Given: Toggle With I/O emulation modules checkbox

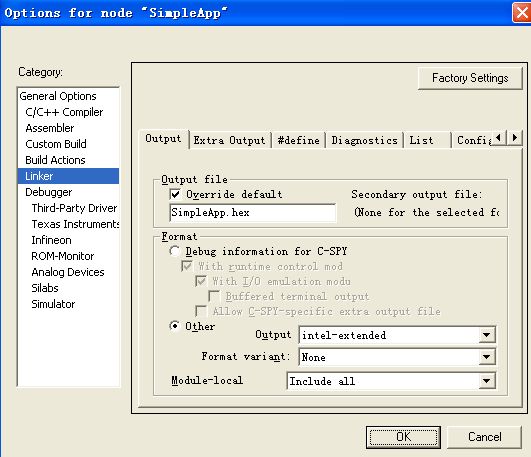Looking at the screenshot, I should tap(201, 281).
